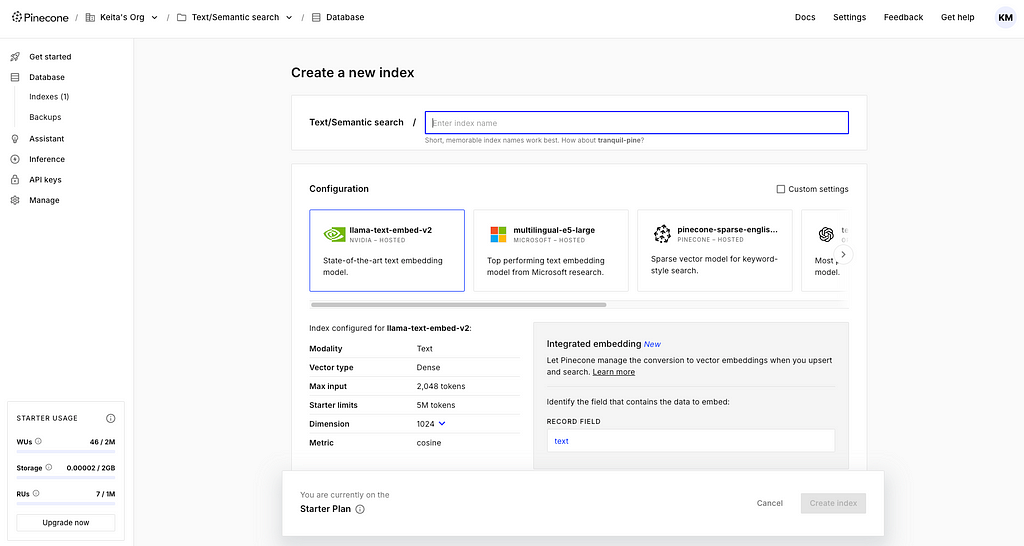
Task: Click the Upgrade now button
Action: [66, 522]
